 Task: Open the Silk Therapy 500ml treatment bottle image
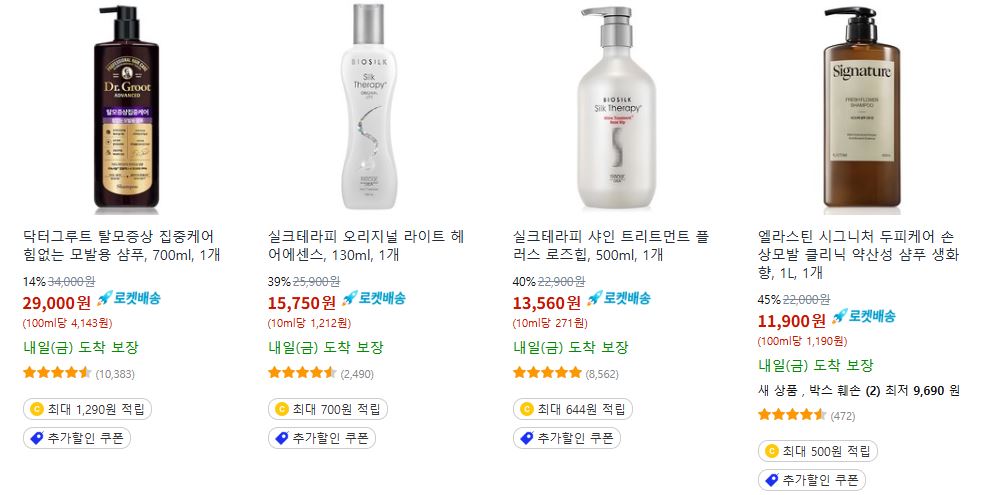coord(616,107)
